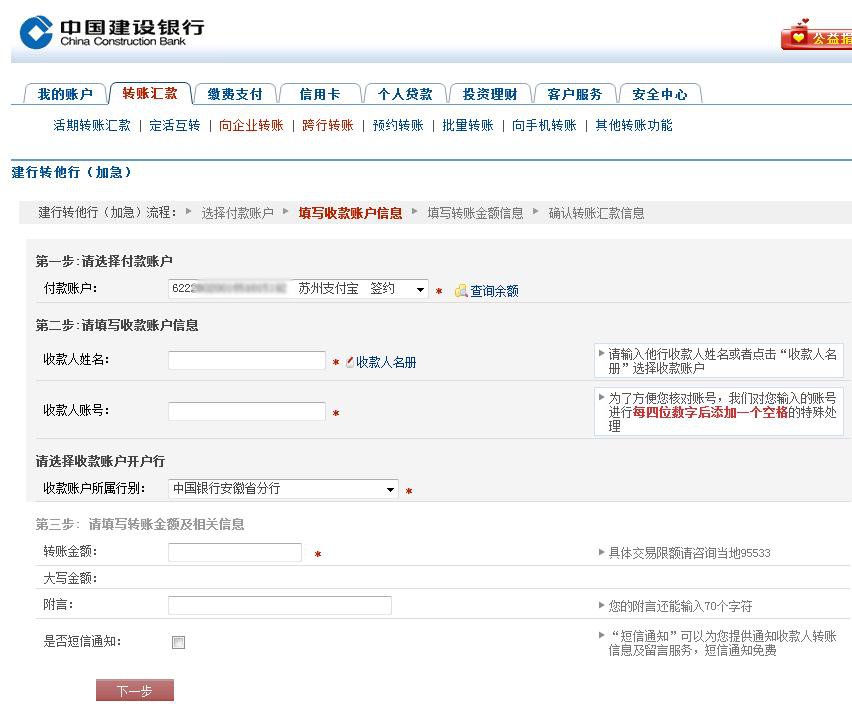Open the 客户服务 tab
852x714 pixels.
[x=574, y=94]
